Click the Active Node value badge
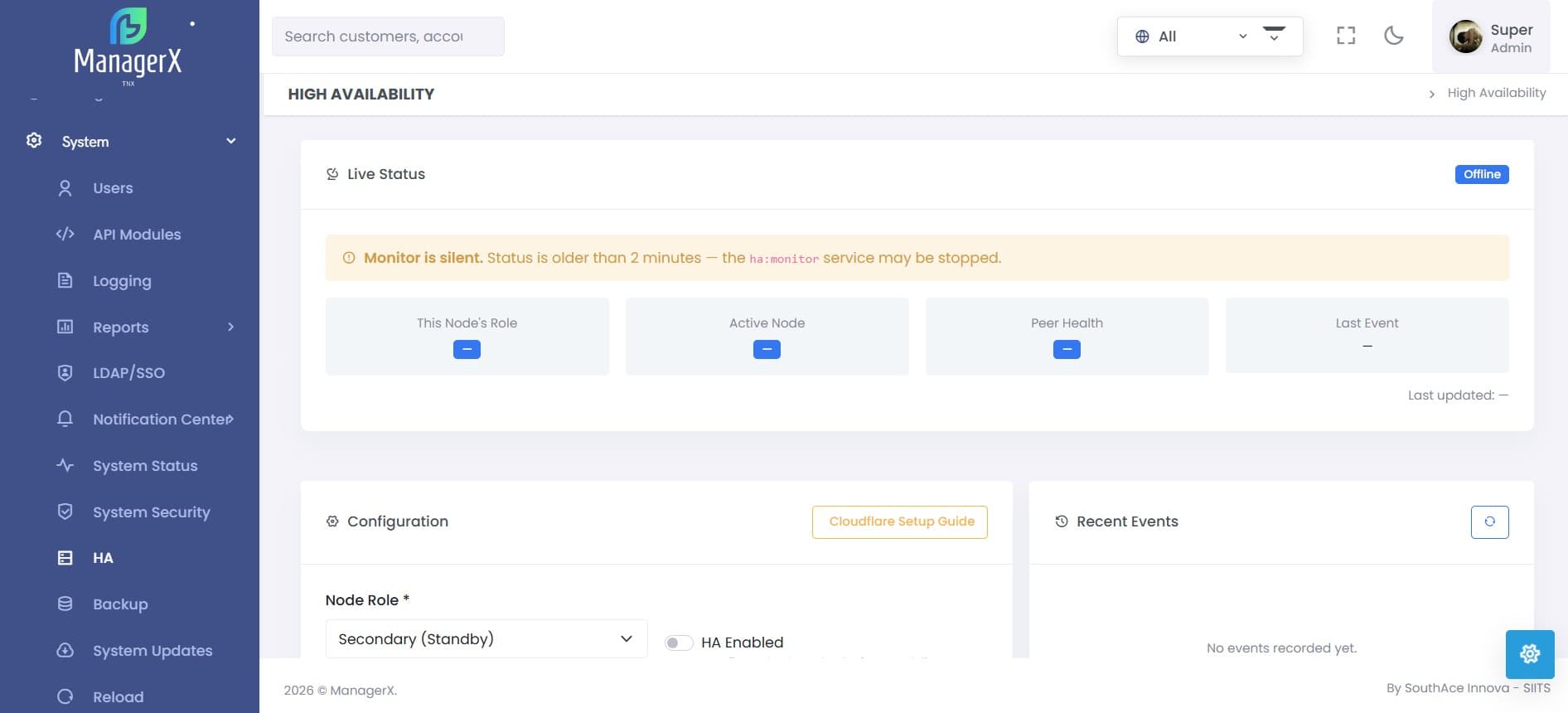1568x713 pixels. point(767,350)
